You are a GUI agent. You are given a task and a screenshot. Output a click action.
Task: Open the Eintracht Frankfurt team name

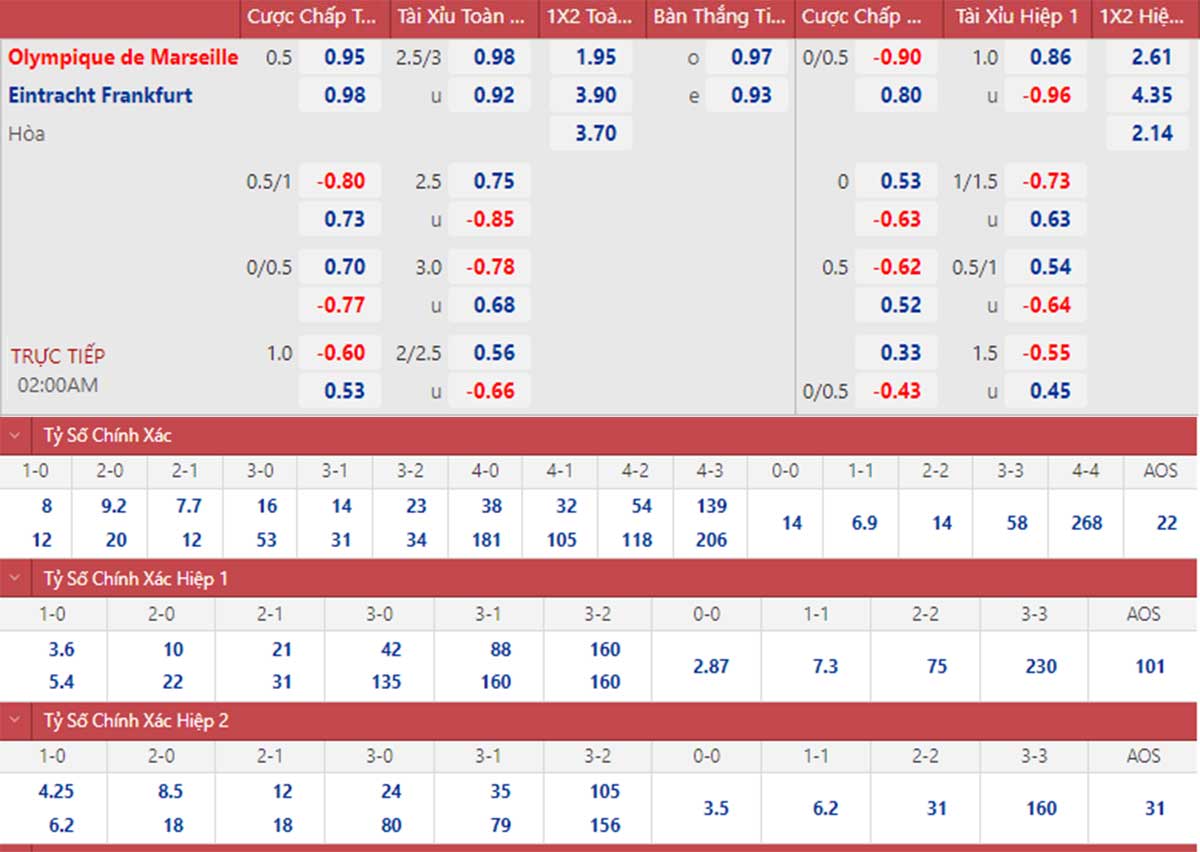click(101, 95)
